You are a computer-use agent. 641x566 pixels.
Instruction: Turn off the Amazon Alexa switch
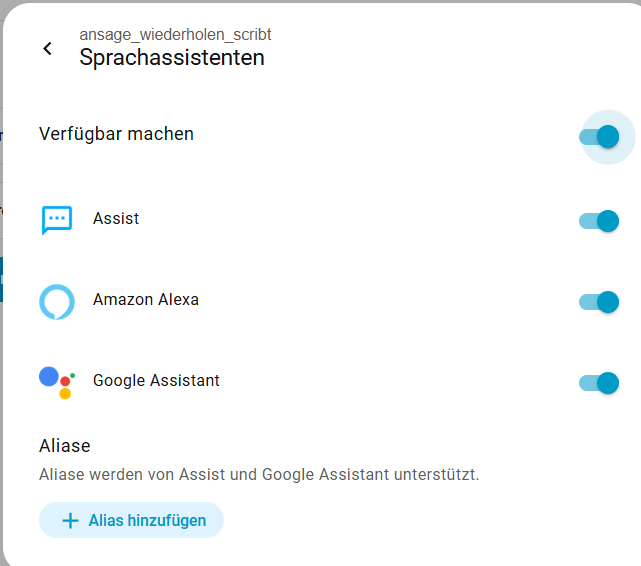[600, 301]
